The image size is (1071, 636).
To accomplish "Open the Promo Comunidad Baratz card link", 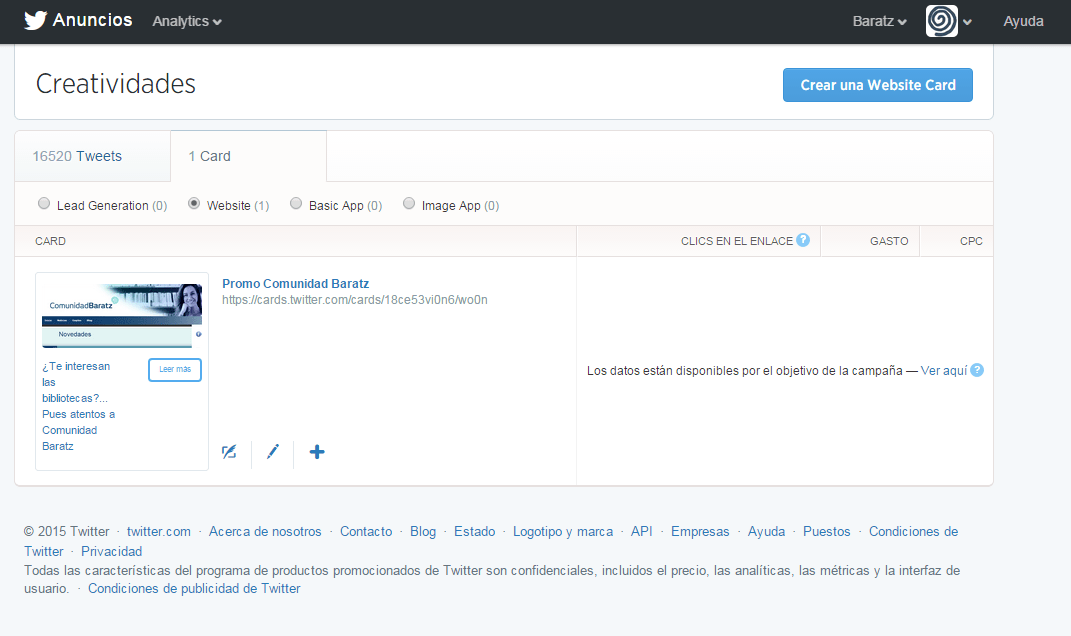I will coord(295,284).
